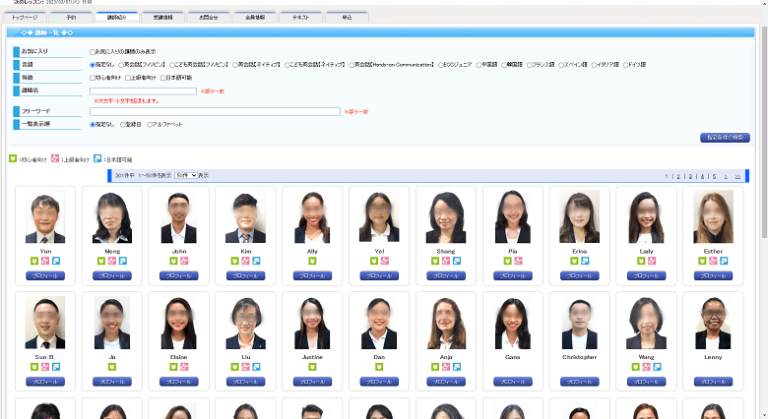The height and width of the screenshot is (419, 768).
Task: Click the blue Japanese-capable icon under Kim
Action: 256,261
